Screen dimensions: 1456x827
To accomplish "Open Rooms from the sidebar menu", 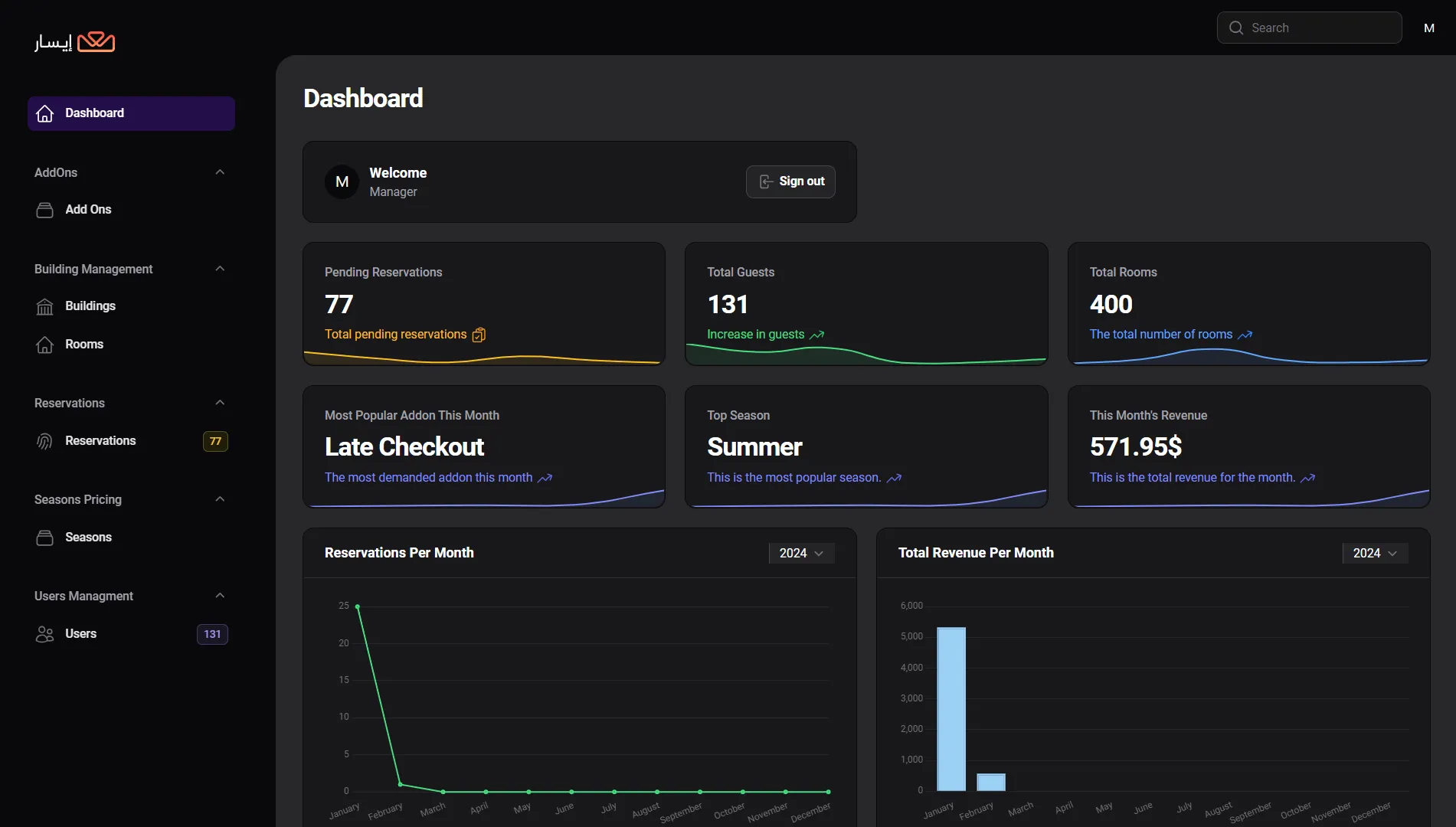I will [84, 345].
